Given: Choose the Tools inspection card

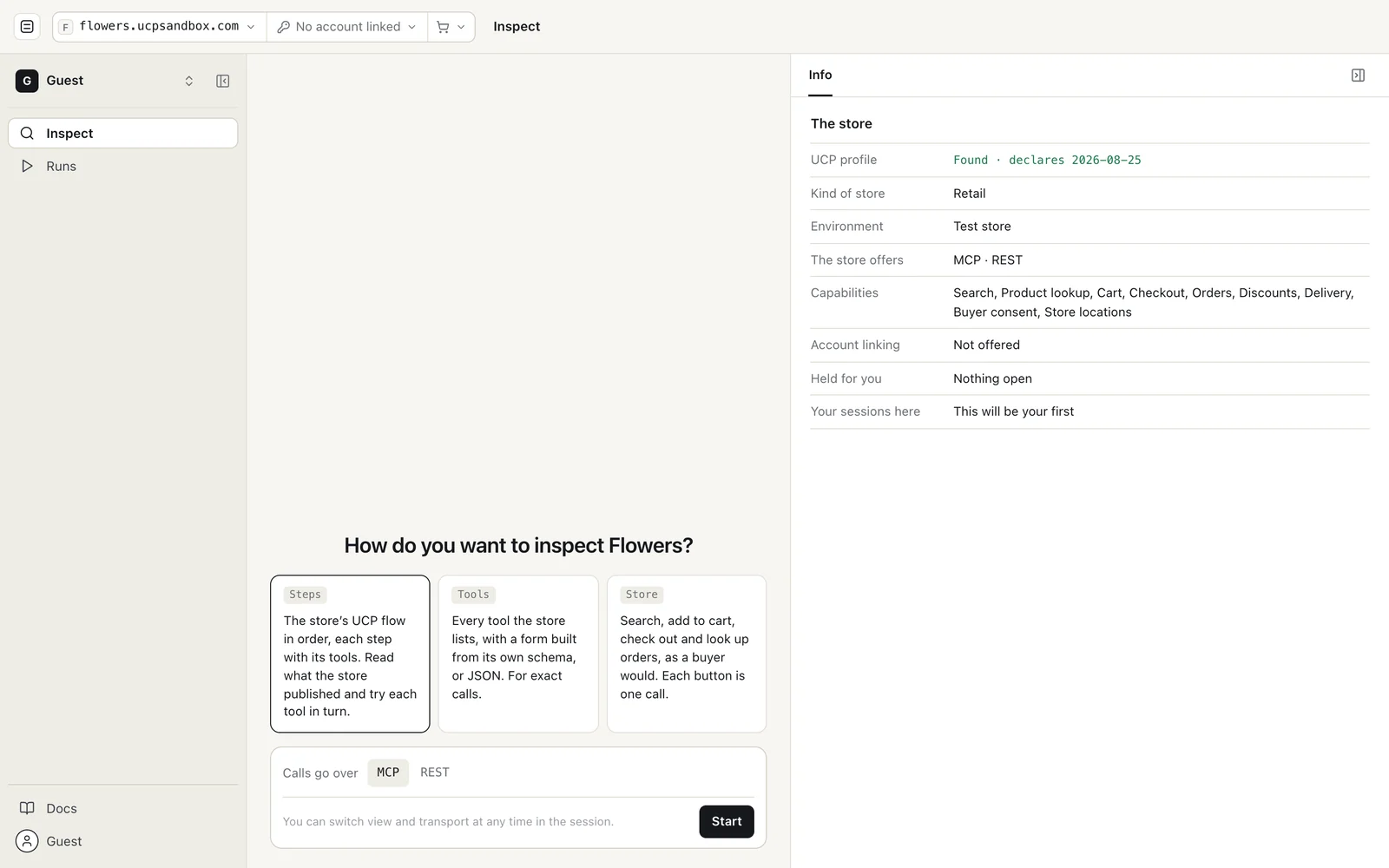Looking at the screenshot, I should pos(518,654).
